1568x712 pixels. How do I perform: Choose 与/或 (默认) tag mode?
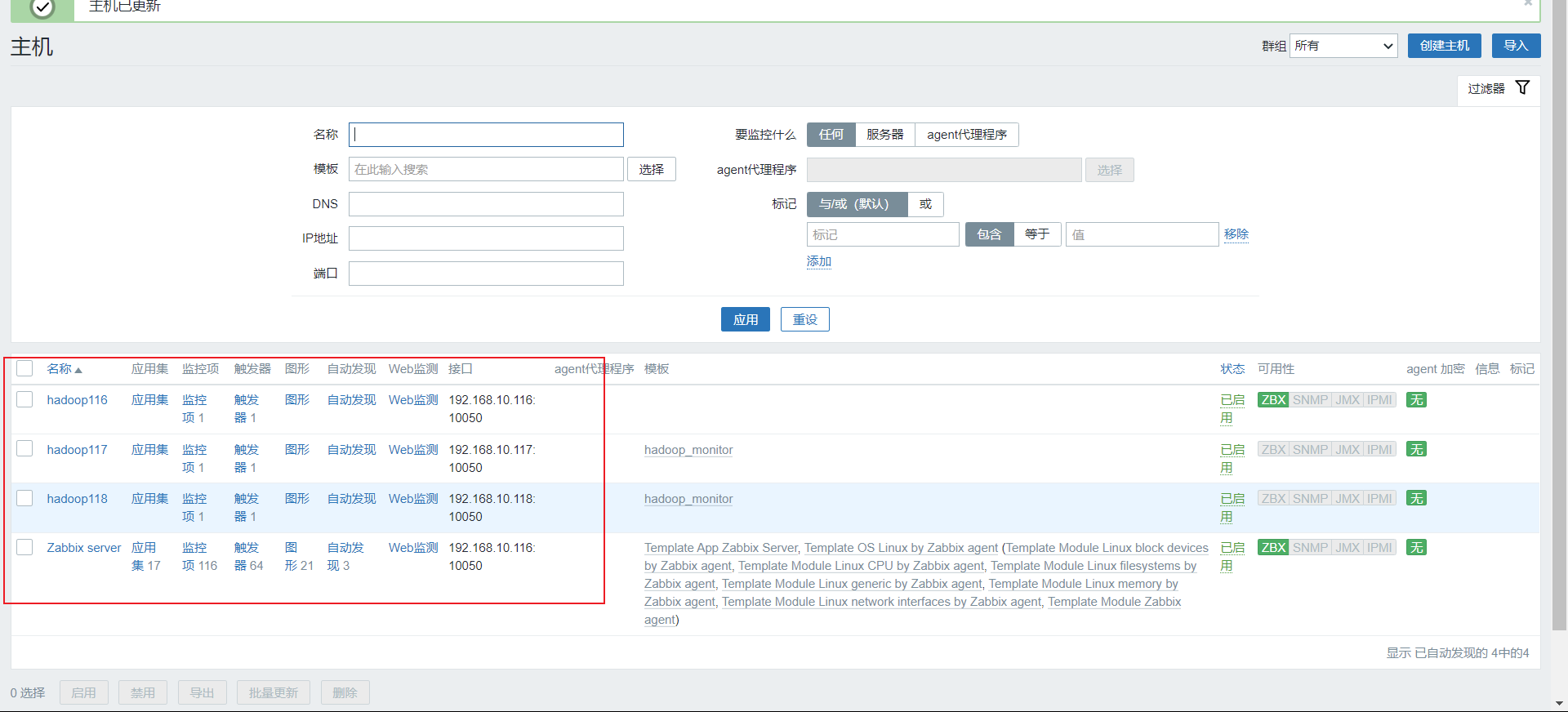pyautogui.click(x=857, y=204)
